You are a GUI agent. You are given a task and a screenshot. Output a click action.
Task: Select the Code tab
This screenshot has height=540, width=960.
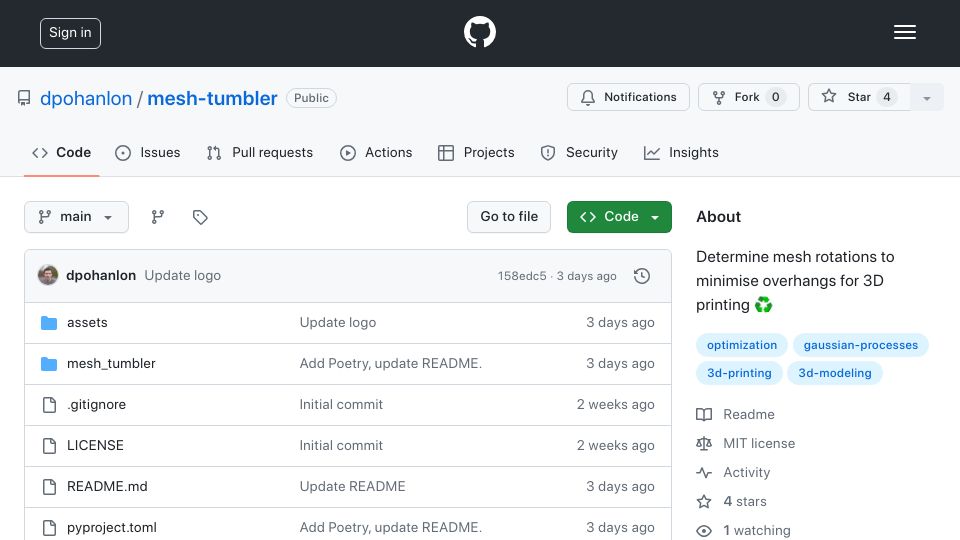(61, 152)
